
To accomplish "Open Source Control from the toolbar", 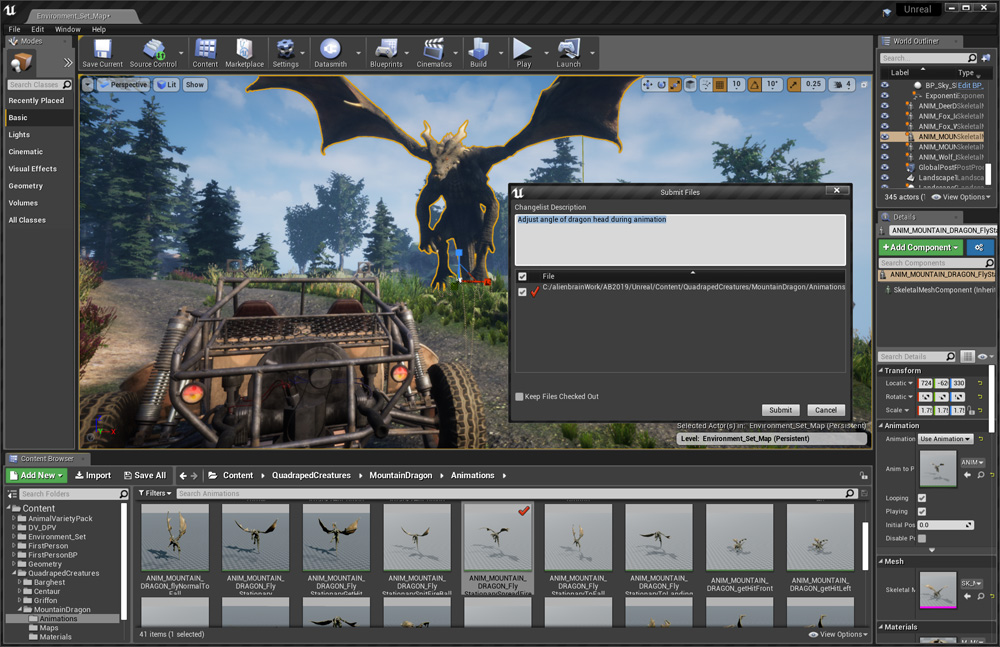I will (x=153, y=53).
